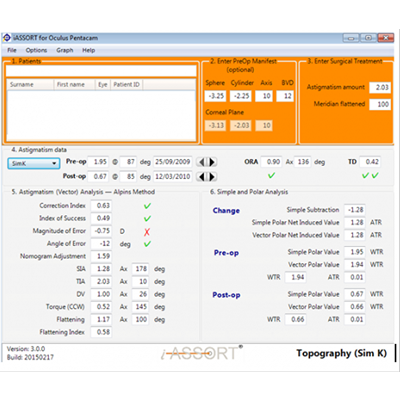The height and width of the screenshot is (400, 400).
Task: Sort by Eye column header
Action: 103,84
